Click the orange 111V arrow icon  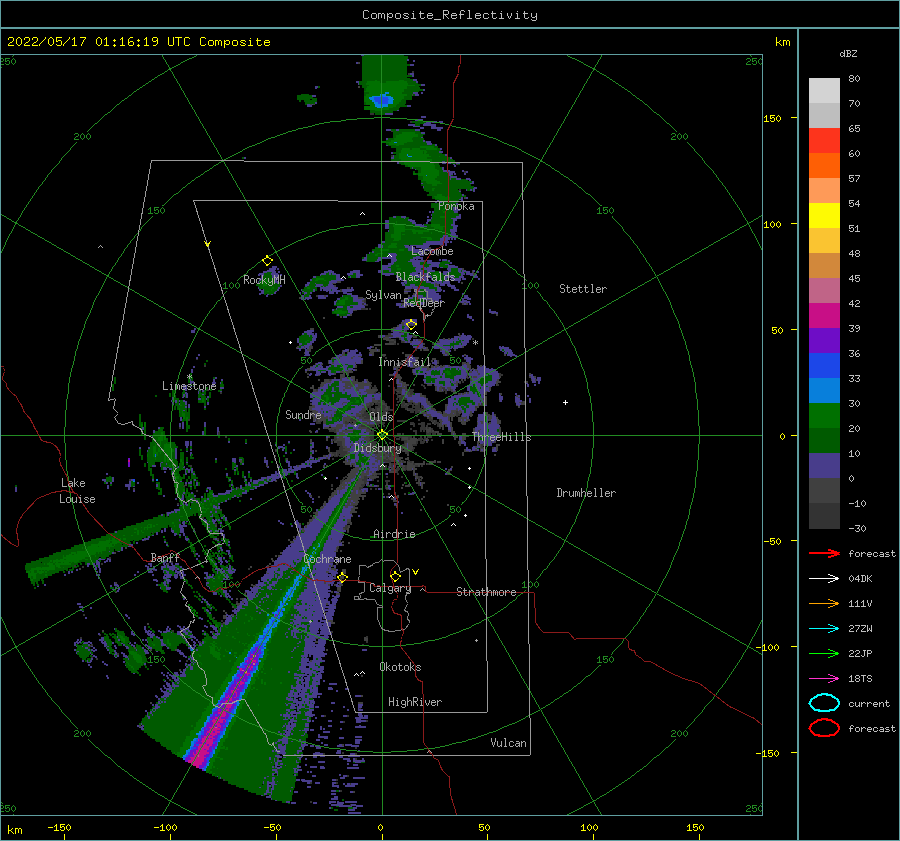[824, 603]
